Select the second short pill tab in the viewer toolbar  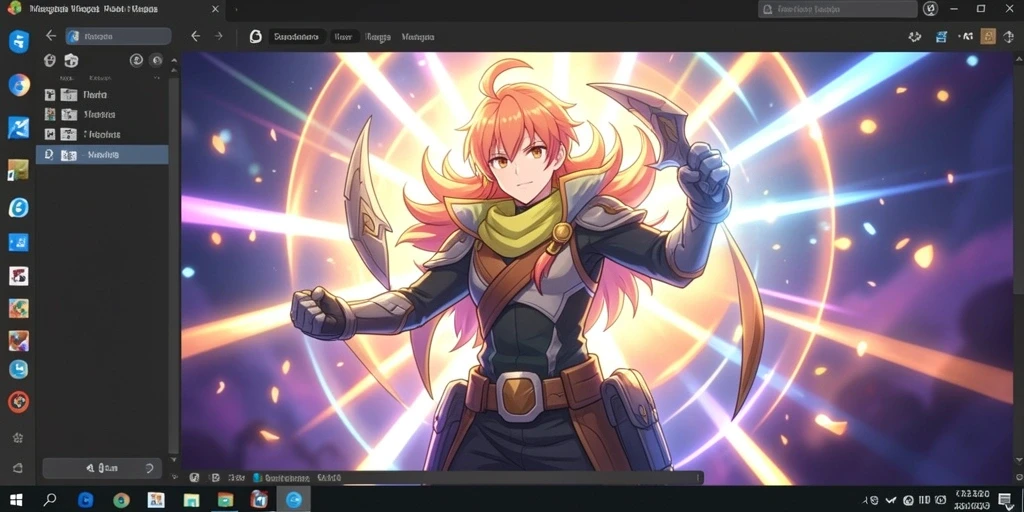coord(344,37)
